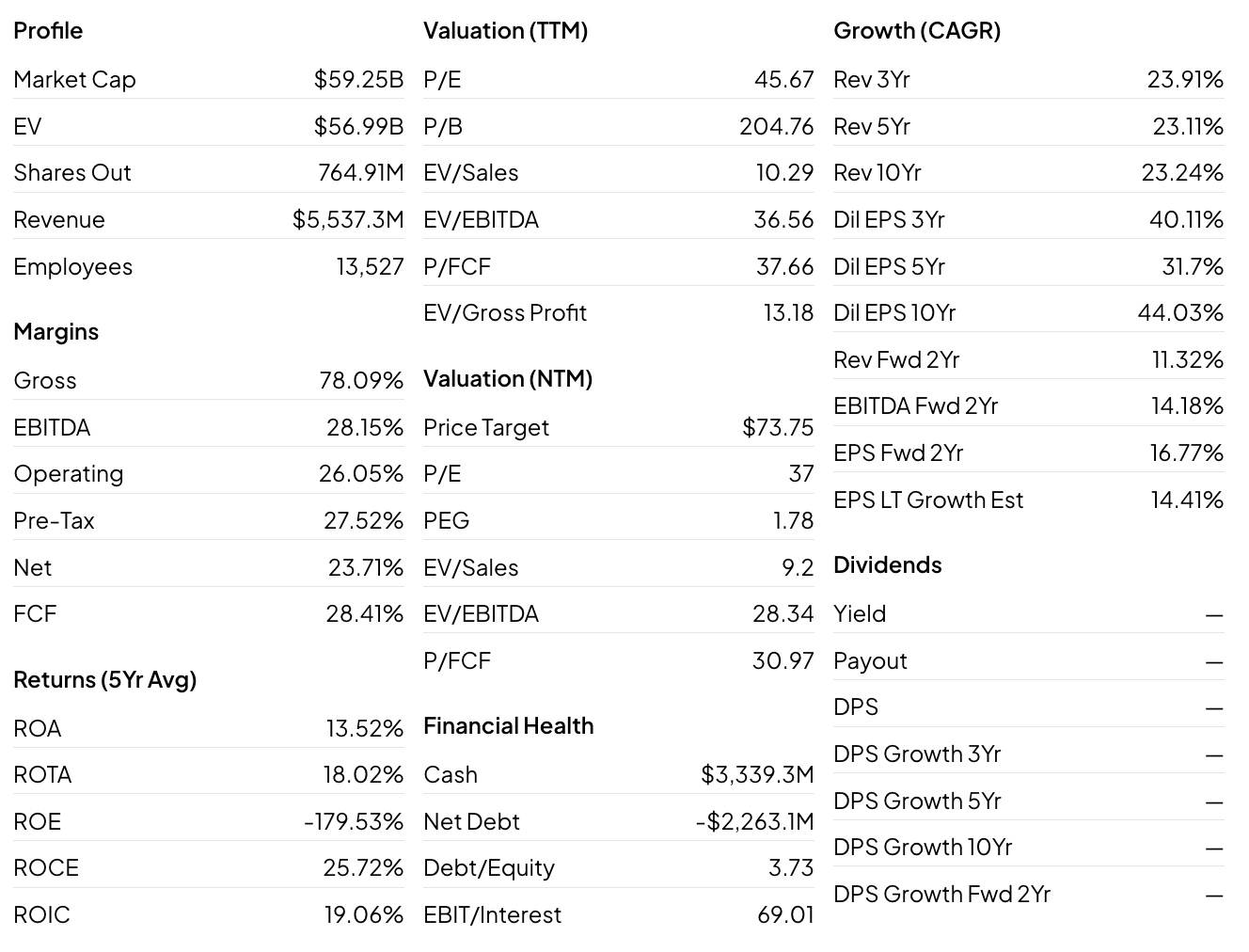Select the PEG value 1.78
The width and height of the screenshot is (1249, 952).
click(793, 521)
